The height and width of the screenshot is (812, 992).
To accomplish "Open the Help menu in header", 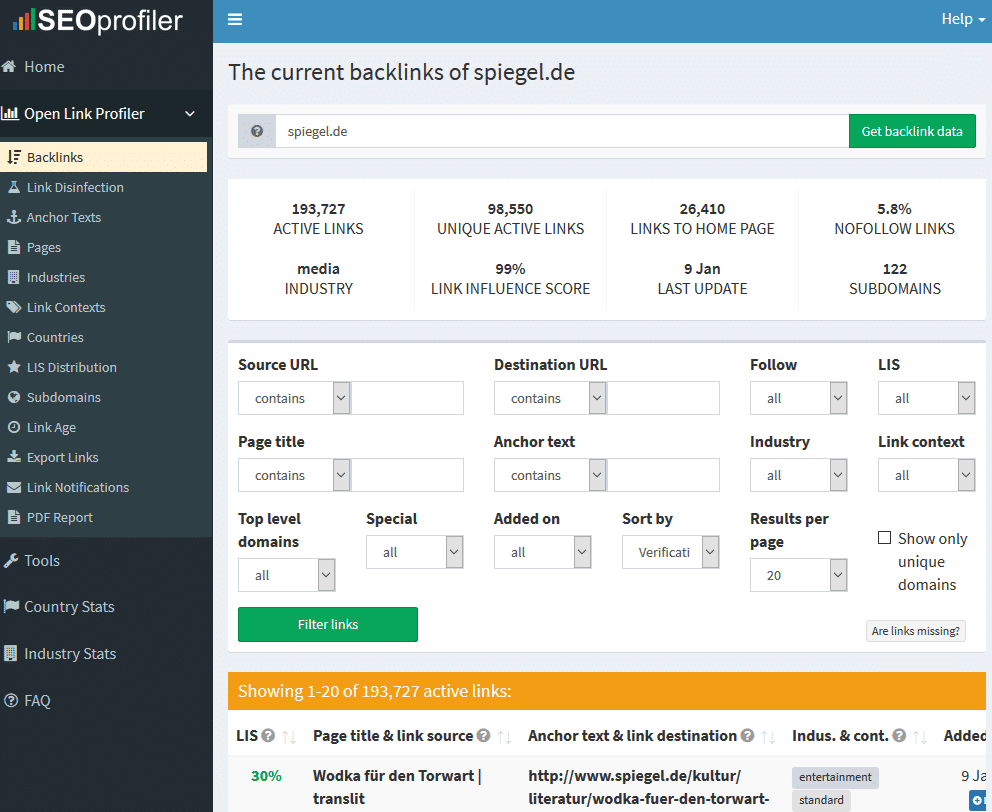I will [x=963, y=19].
